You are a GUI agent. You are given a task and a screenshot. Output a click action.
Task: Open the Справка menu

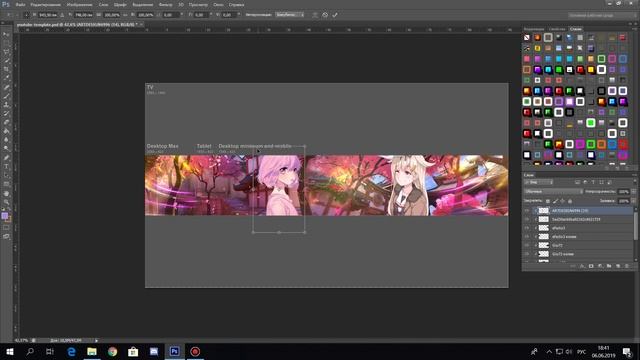(236, 4)
